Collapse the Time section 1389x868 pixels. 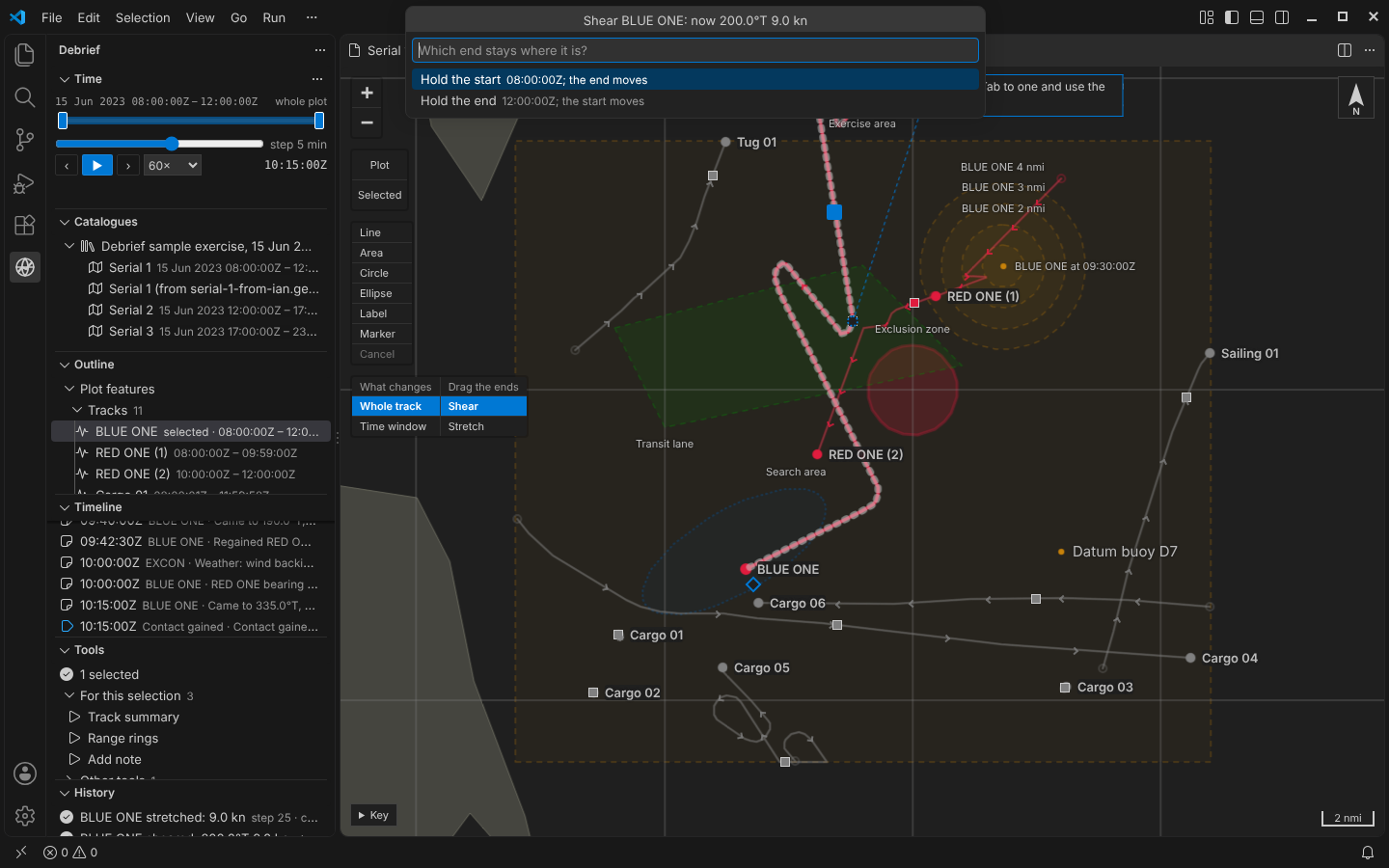[65, 79]
